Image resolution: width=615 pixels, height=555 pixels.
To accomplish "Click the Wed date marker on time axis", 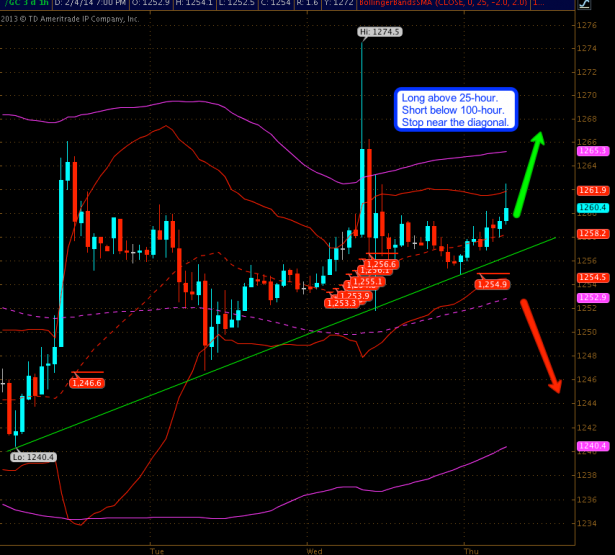I will click(314, 550).
